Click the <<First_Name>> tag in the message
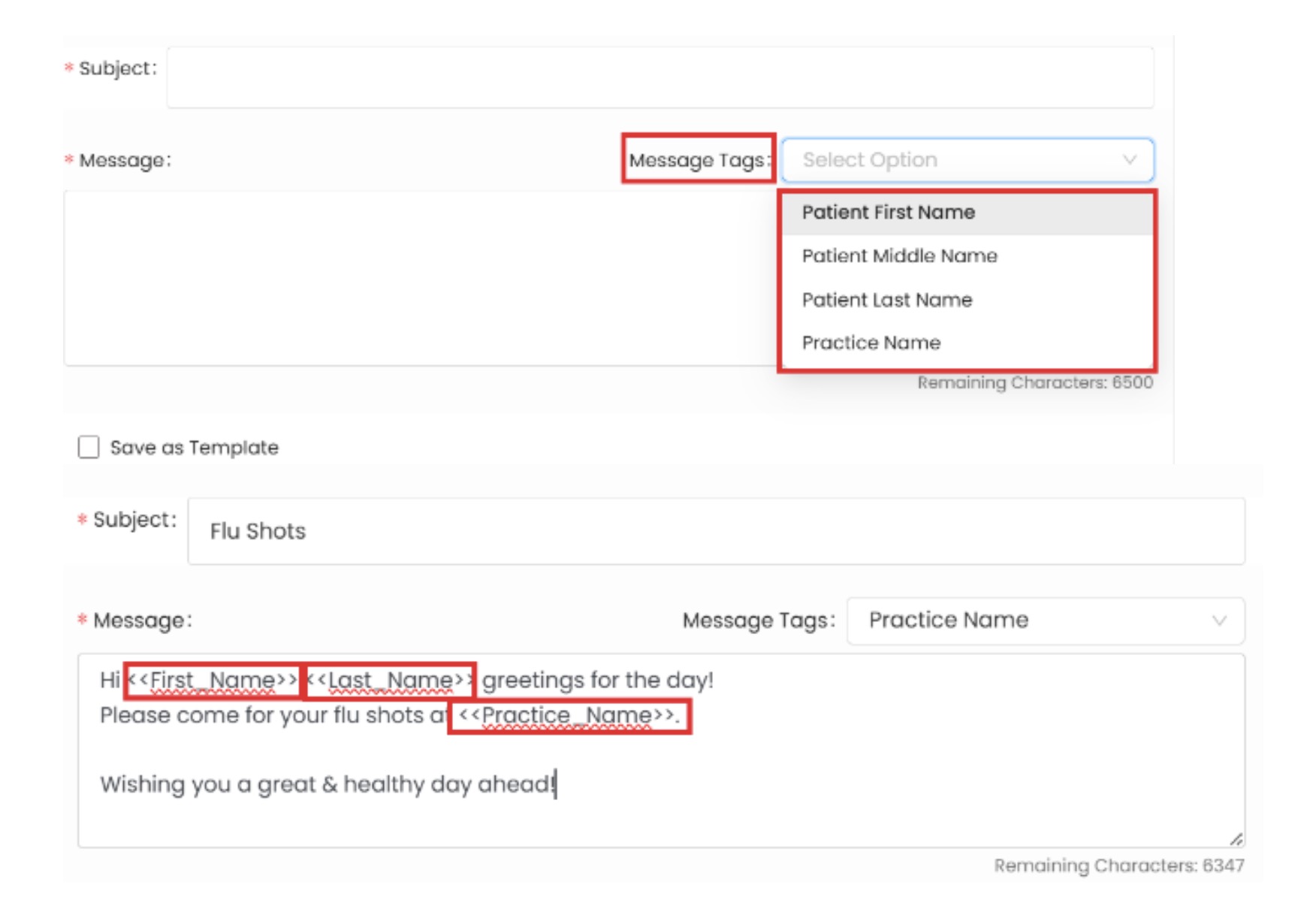Screen dimensions: 1310x924 tap(213, 681)
